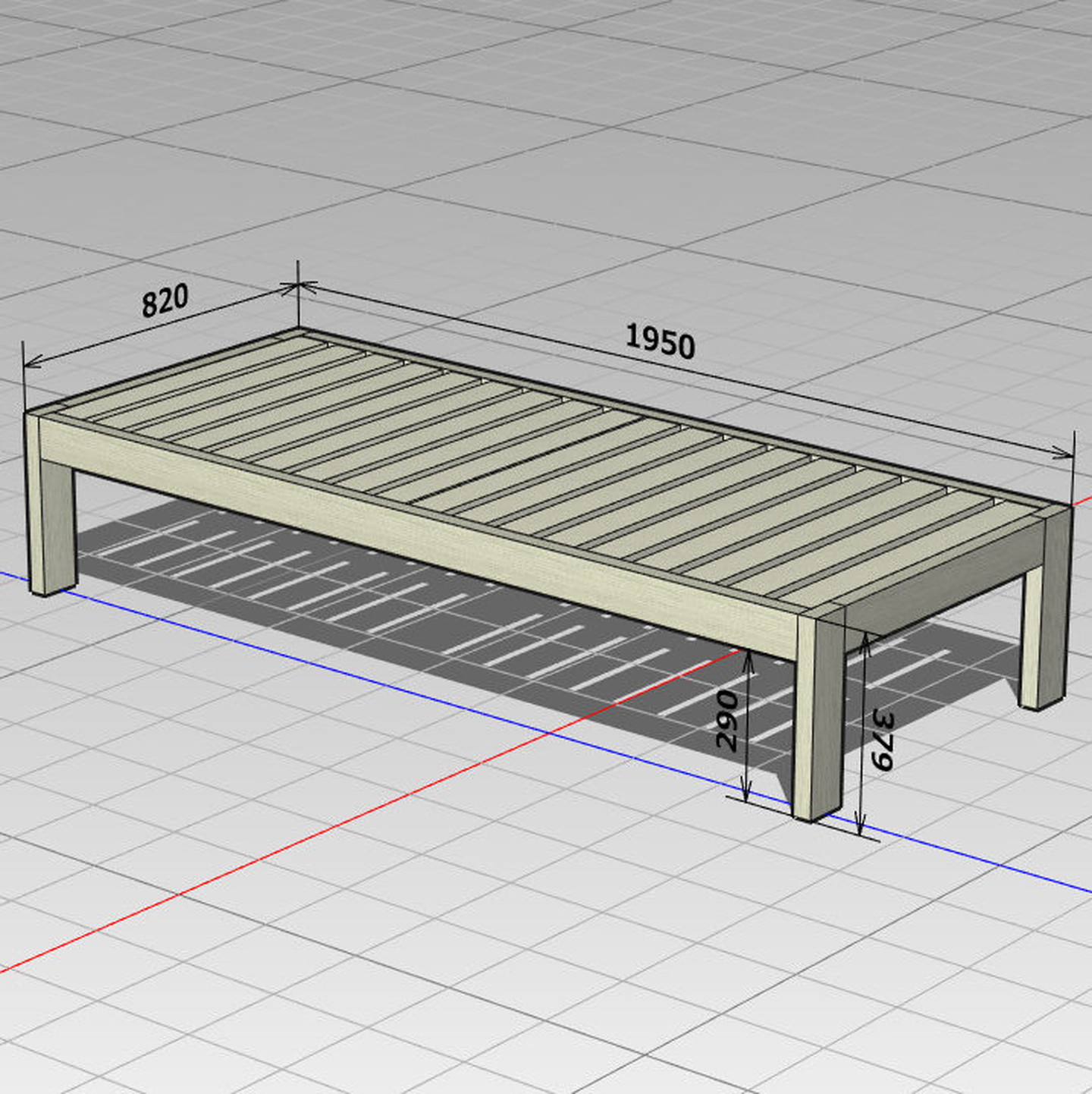Select the 820 width dimension label
This screenshot has height=1094, width=1092.
pyautogui.click(x=165, y=300)
